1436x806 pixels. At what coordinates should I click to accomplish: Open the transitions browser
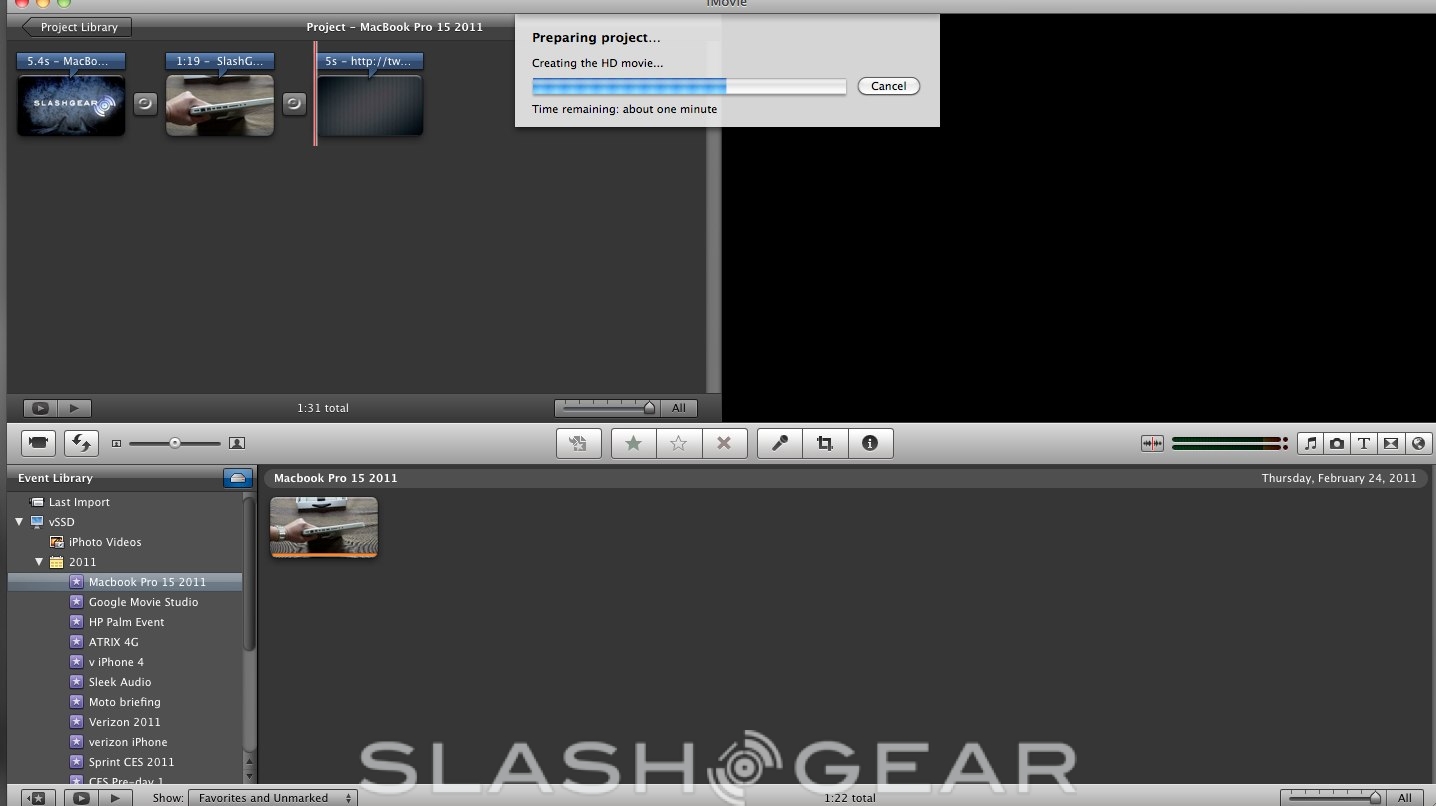[1391, 443]
